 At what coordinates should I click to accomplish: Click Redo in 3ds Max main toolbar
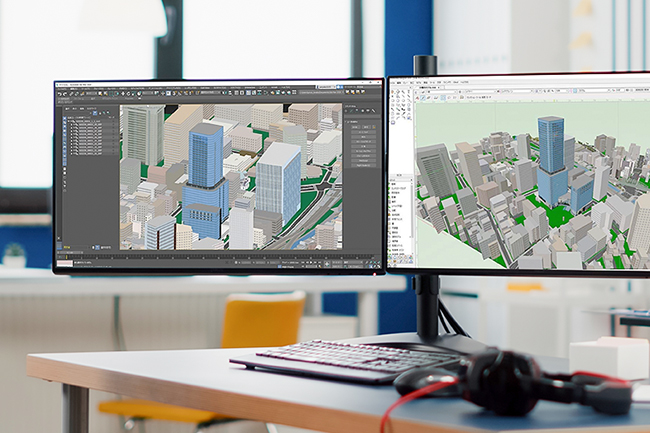(65, 94)
